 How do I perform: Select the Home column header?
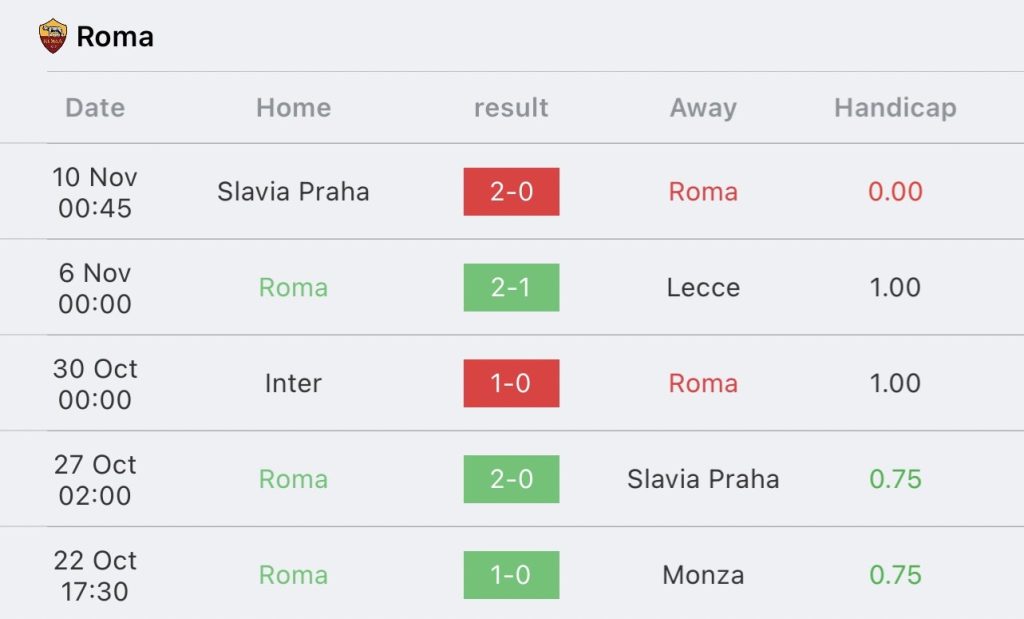tap(293, 108)
